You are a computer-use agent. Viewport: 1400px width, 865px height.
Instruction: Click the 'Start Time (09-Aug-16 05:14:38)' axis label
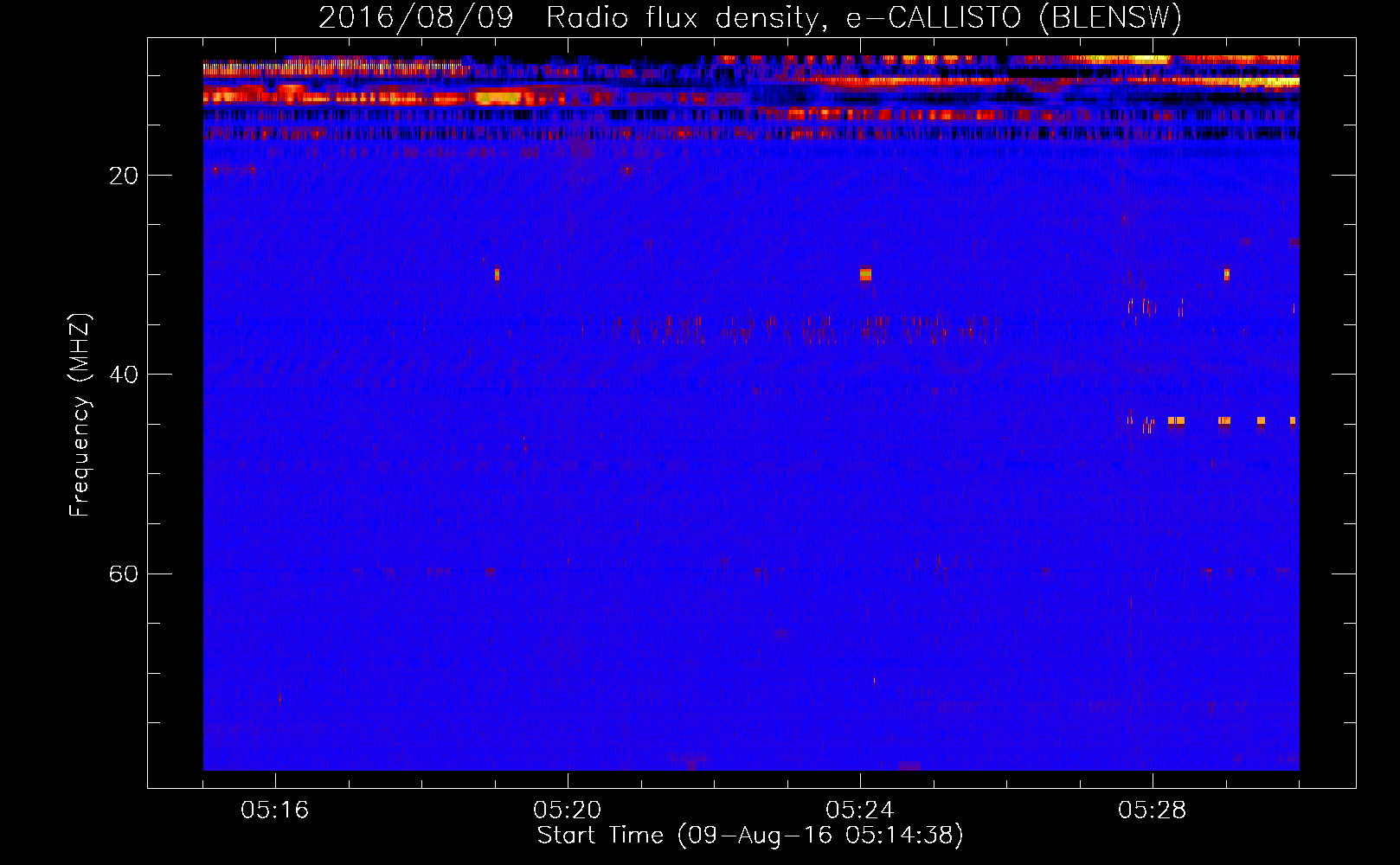[x=750, y=836]
